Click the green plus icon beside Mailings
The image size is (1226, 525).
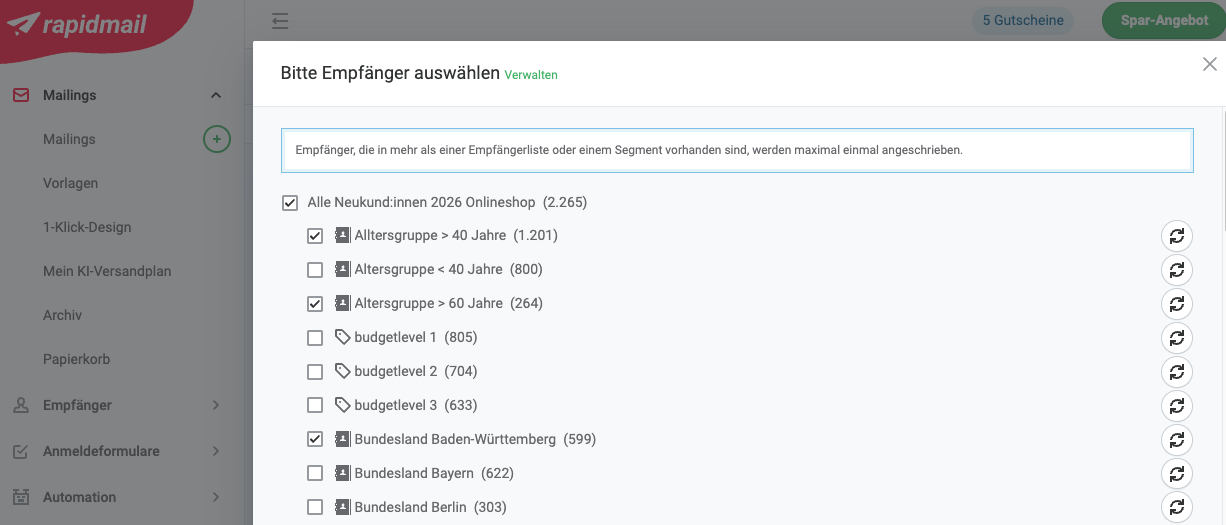point(216,139)
